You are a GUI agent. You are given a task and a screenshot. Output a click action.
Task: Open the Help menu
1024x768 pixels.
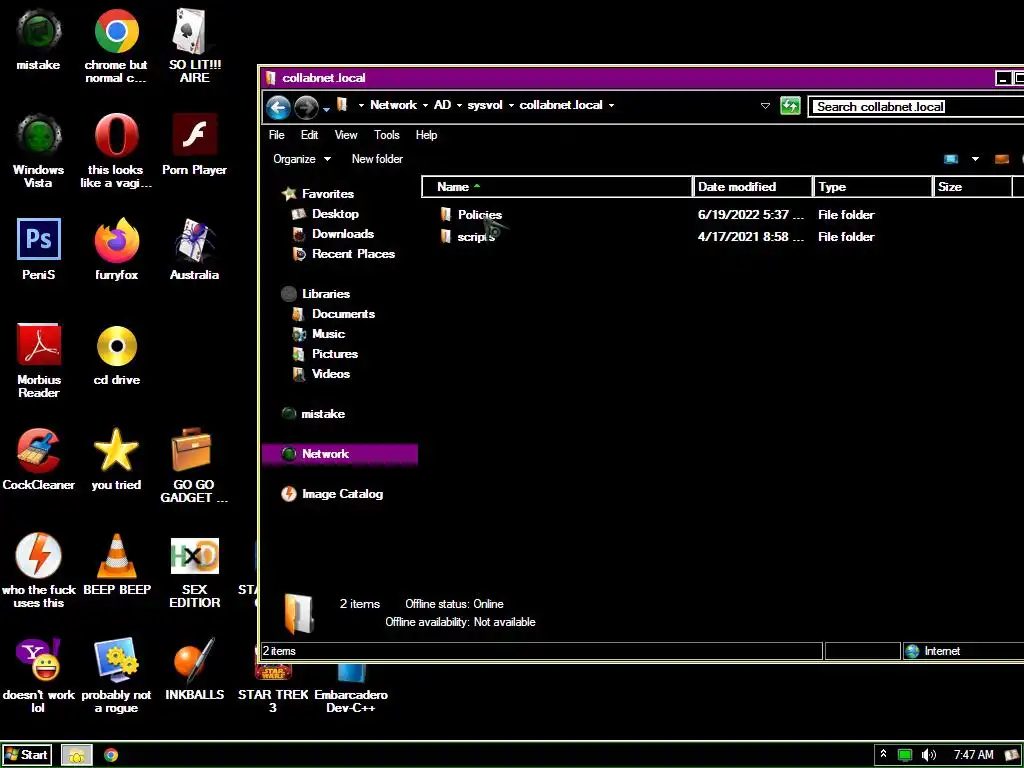(x=426, y=135)
